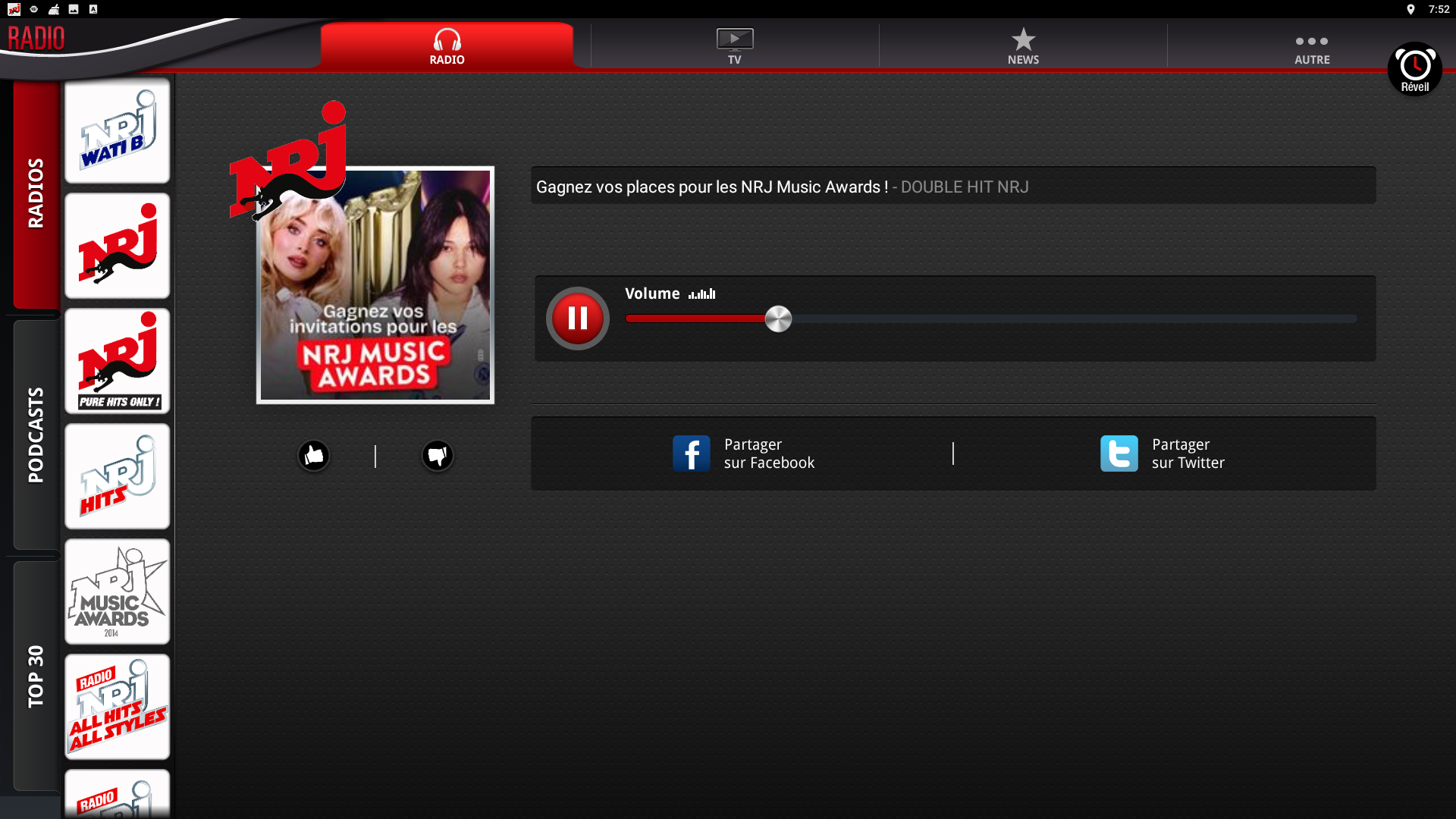Share the station on Twitter
The image size is (1456, 819).
pyautogui.click(x=1163, y=453)
